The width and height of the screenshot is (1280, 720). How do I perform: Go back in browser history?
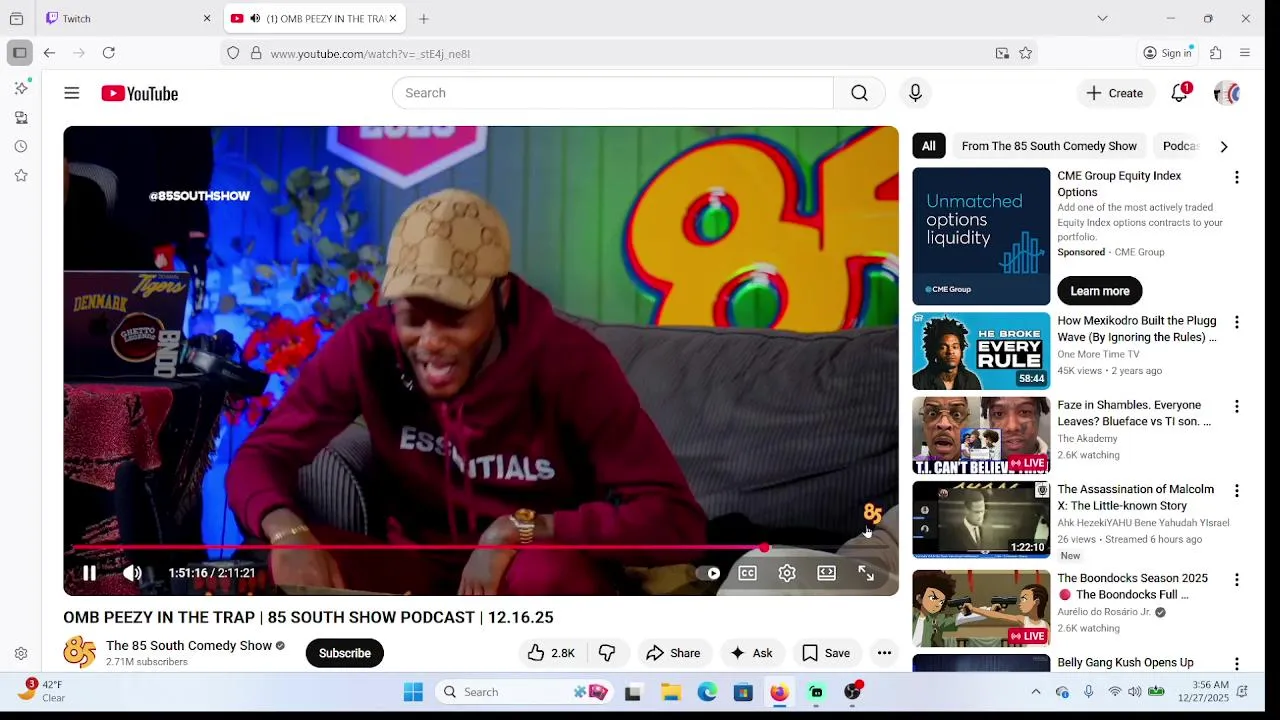(x=49, y=53)
